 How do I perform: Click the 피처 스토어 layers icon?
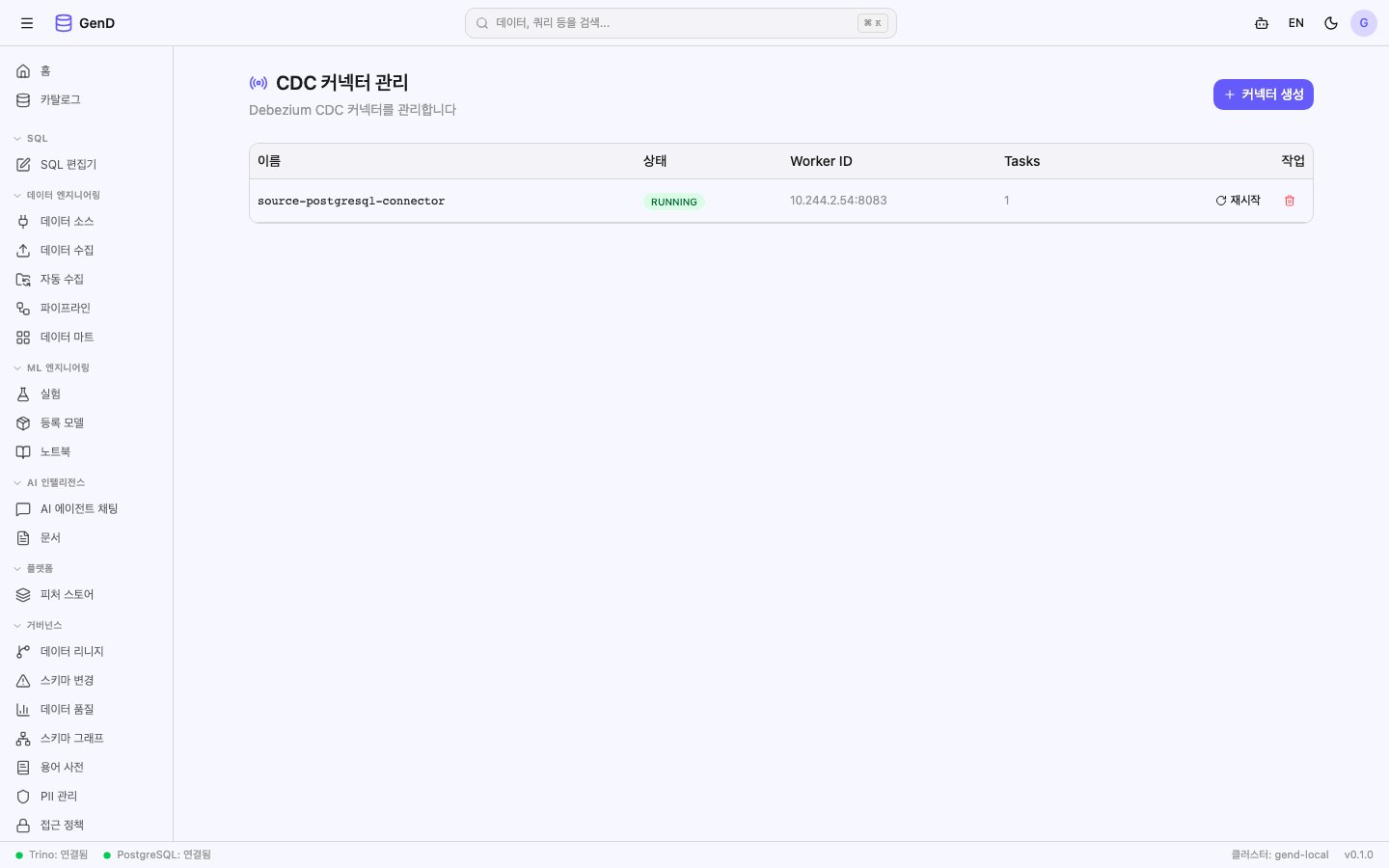click(x=23, y=595)
